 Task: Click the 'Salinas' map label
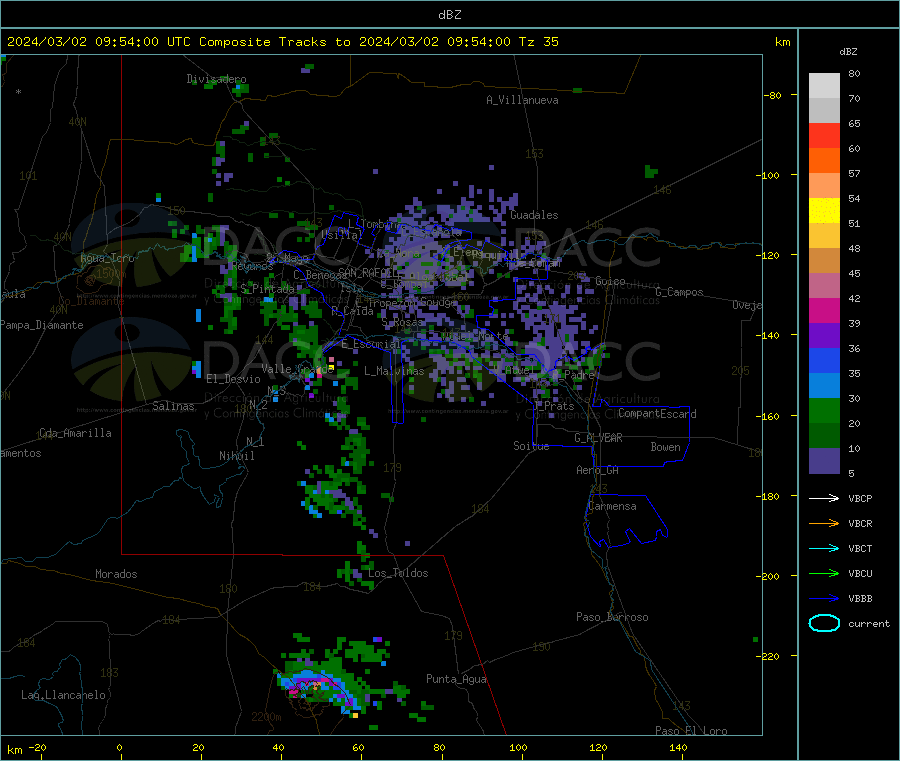tap(173, 406)
